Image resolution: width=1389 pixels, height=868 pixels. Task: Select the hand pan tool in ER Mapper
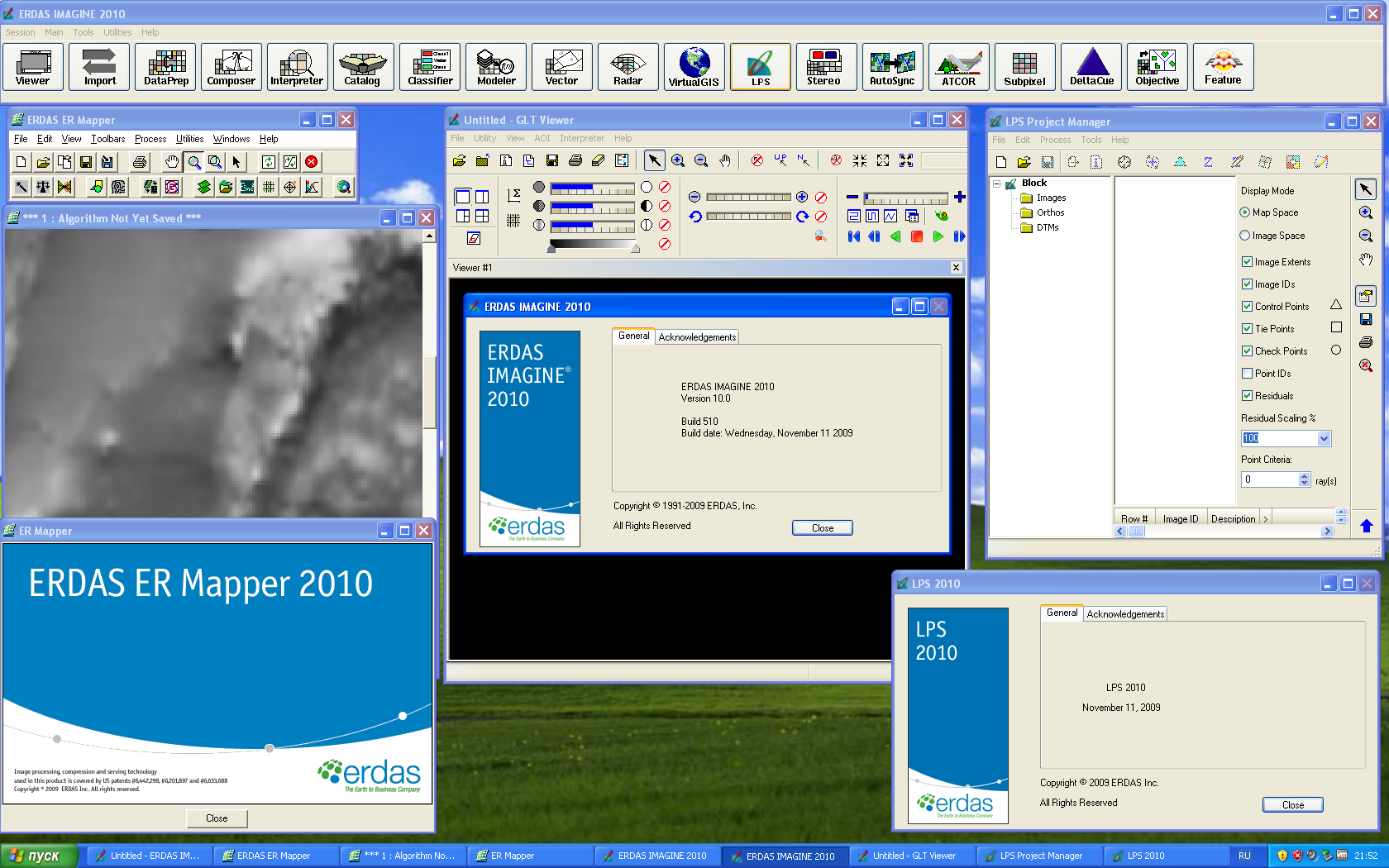tap(171, 162)
